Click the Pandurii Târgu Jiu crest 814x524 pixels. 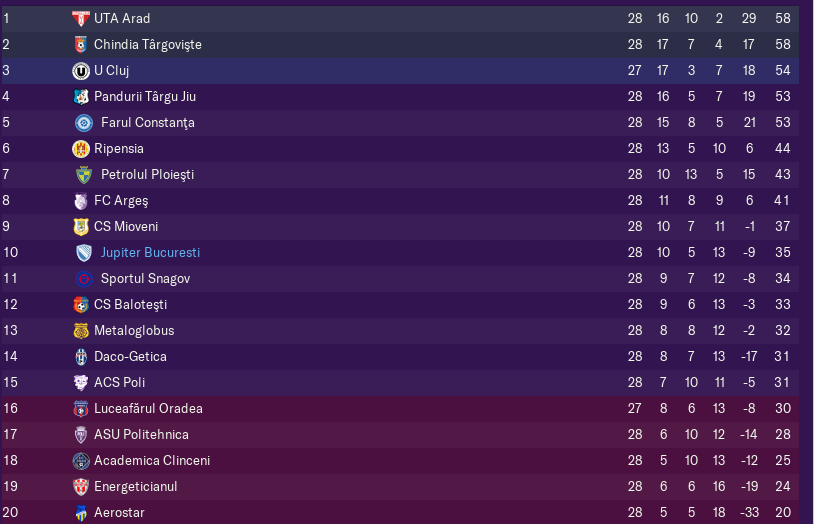80,97
